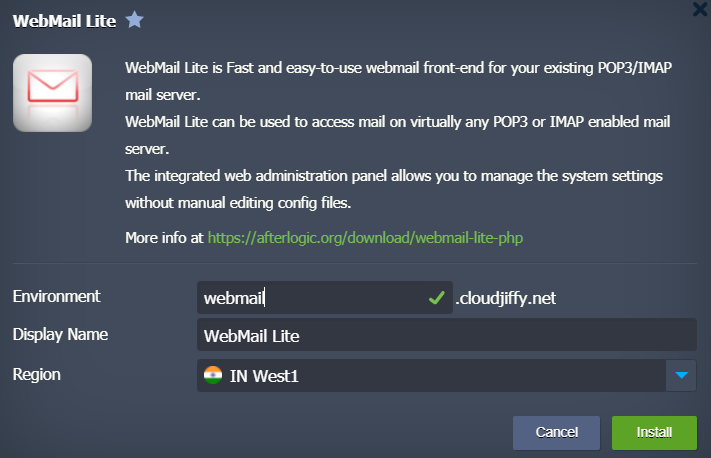The height and width of the screenshot is (458, 711).
Task: Click the green Install button
Action: 654,433
